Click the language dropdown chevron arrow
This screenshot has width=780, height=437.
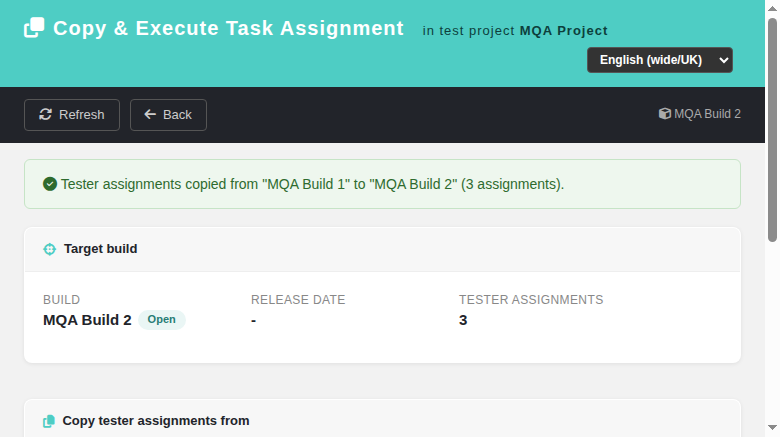tap(724, 60)
